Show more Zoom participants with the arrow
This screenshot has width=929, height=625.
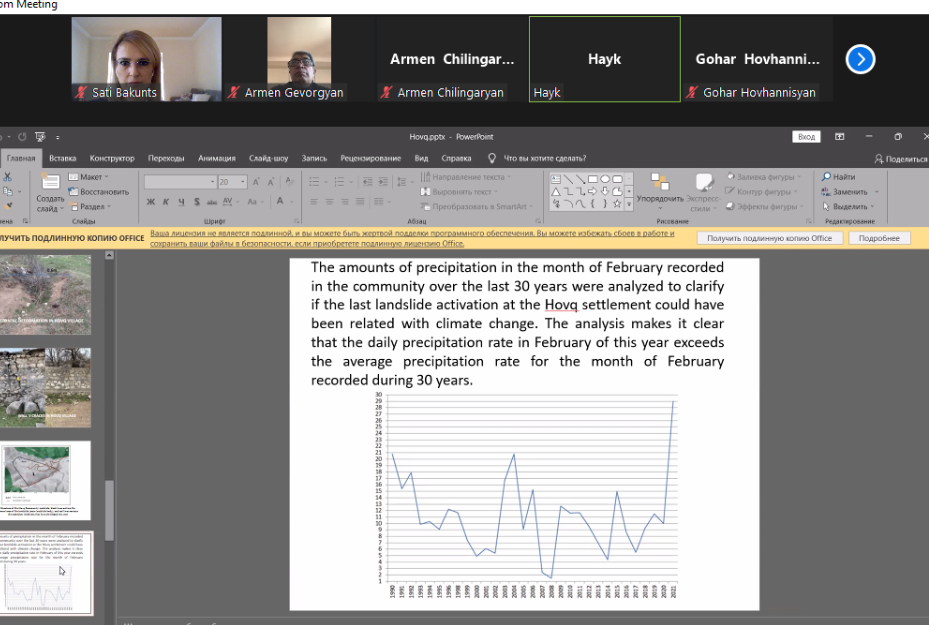(860, 59)
